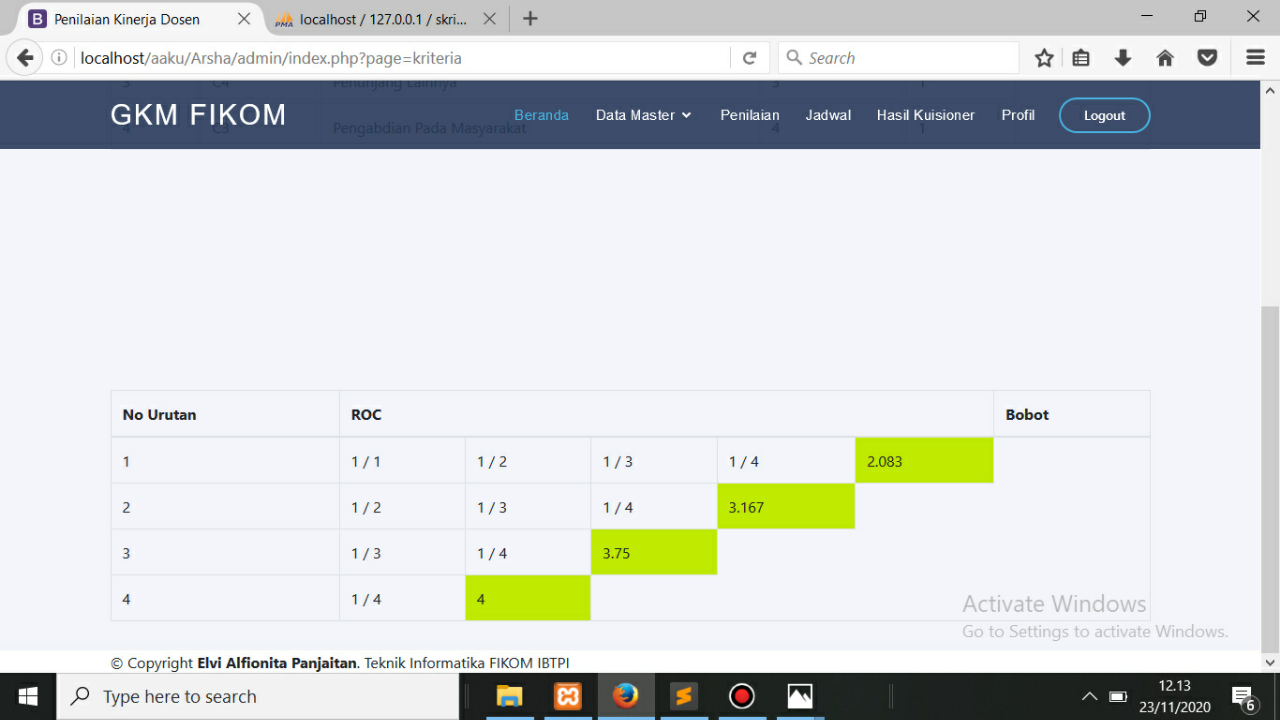Image resolution: width=1280 pixels, height=720 pixels.
Task: Open XAMPP from the taskbar
Action: pyautogui.click(x=568, y=696)
